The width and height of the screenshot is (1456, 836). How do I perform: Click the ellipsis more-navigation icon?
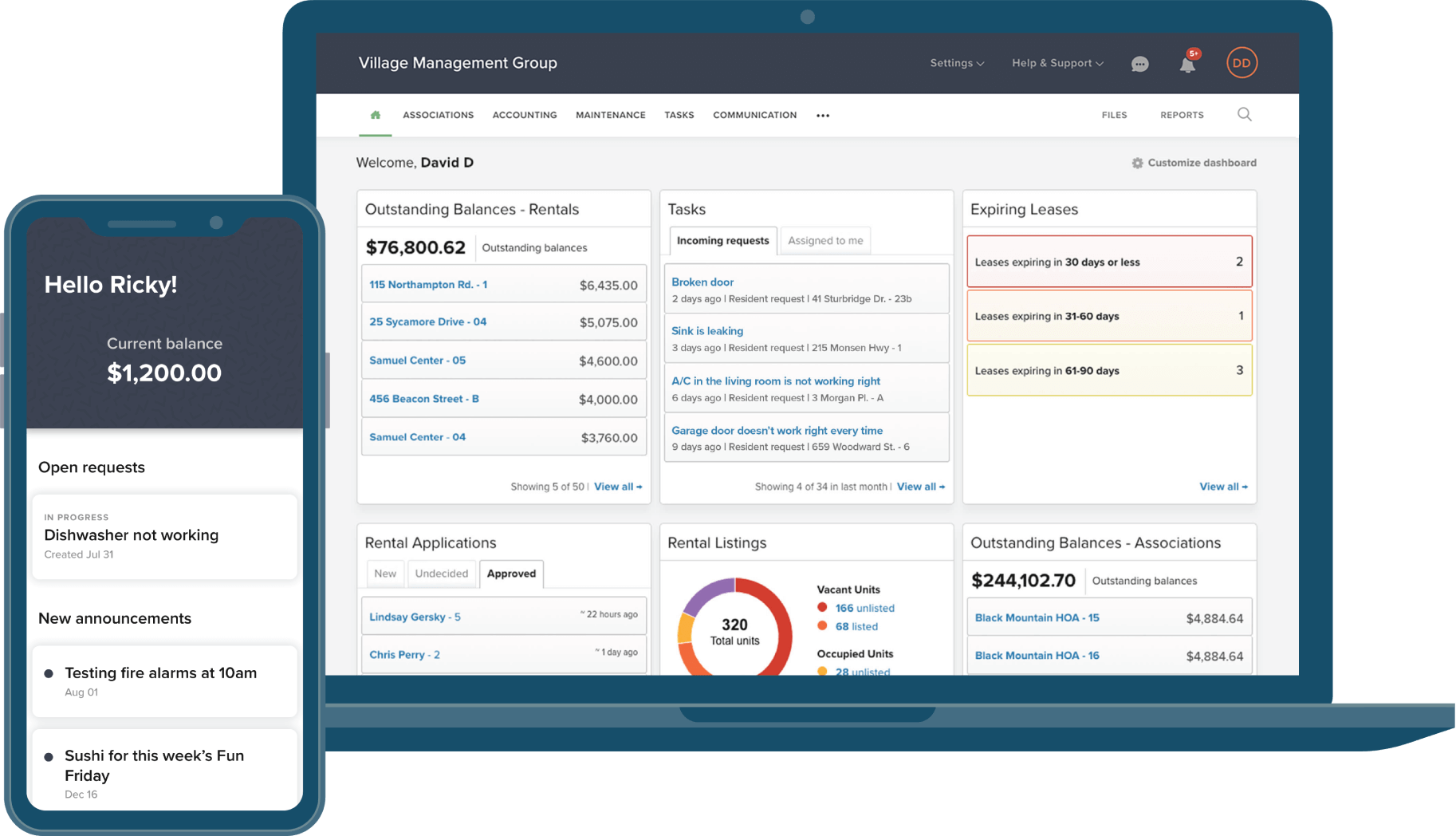822,115
